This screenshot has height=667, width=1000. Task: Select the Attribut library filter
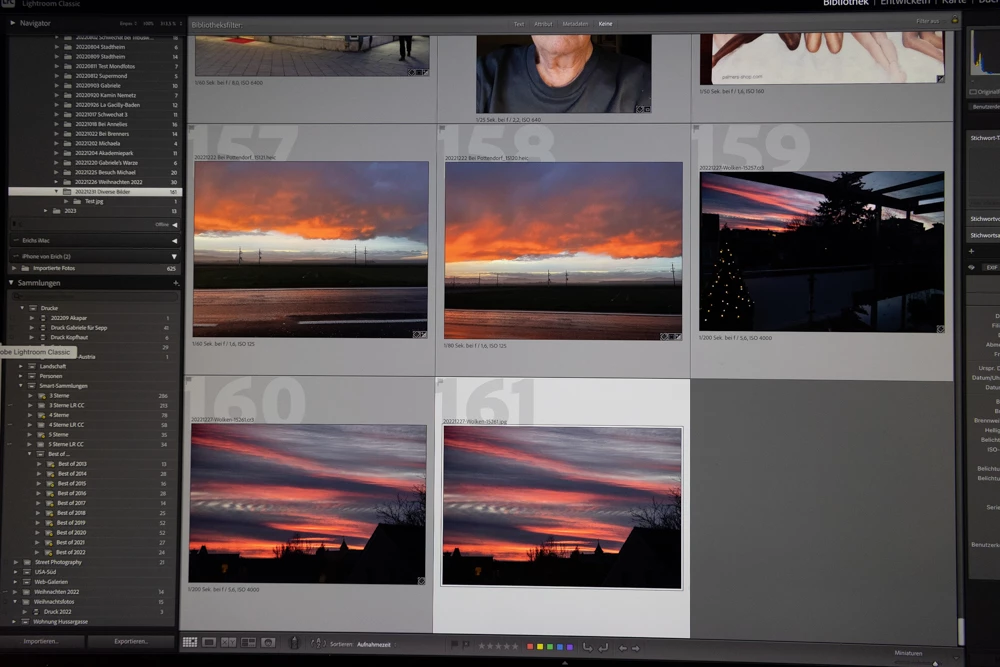click(543, 24)
